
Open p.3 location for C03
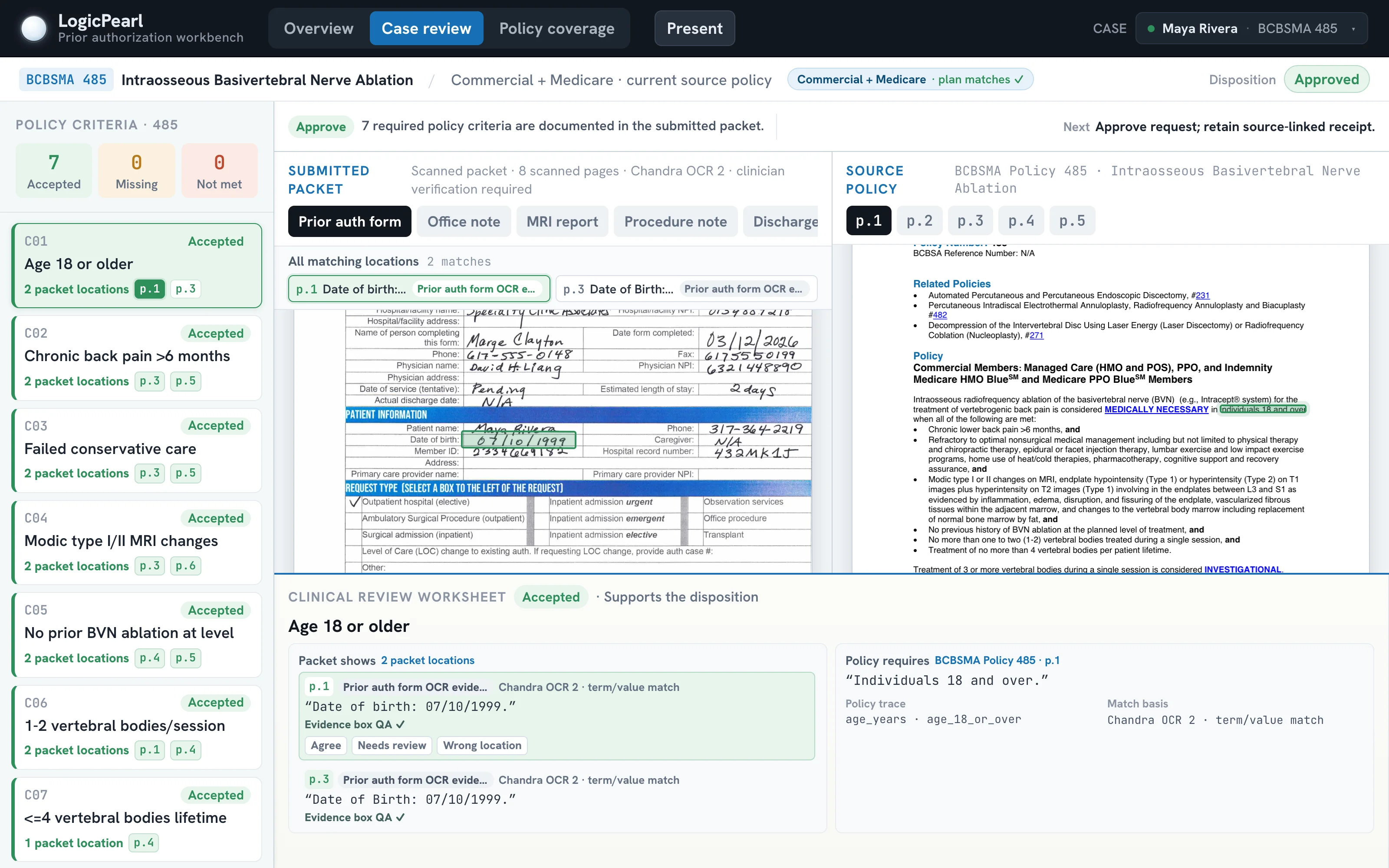coord(150,473)
